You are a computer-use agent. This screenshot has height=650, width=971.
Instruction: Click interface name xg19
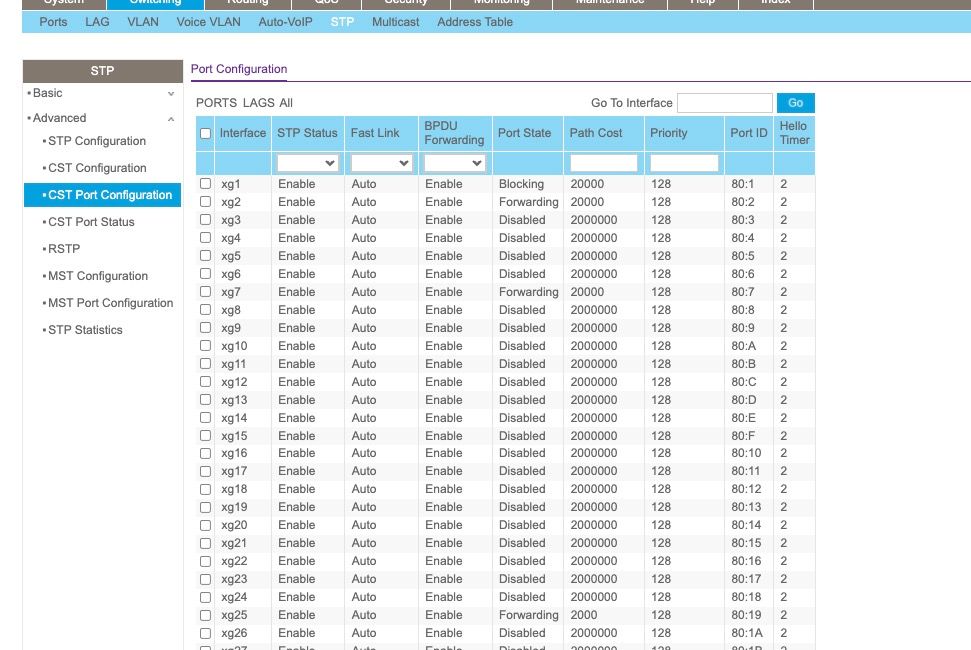click(x=234, y=507)
